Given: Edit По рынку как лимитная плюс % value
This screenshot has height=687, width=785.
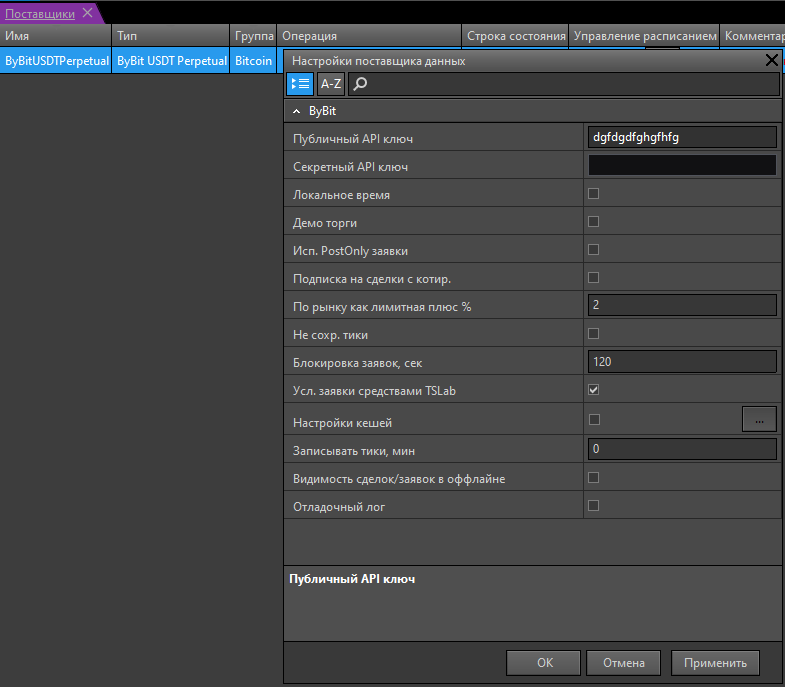Looking at the screenshot, I should click(682, 305).
